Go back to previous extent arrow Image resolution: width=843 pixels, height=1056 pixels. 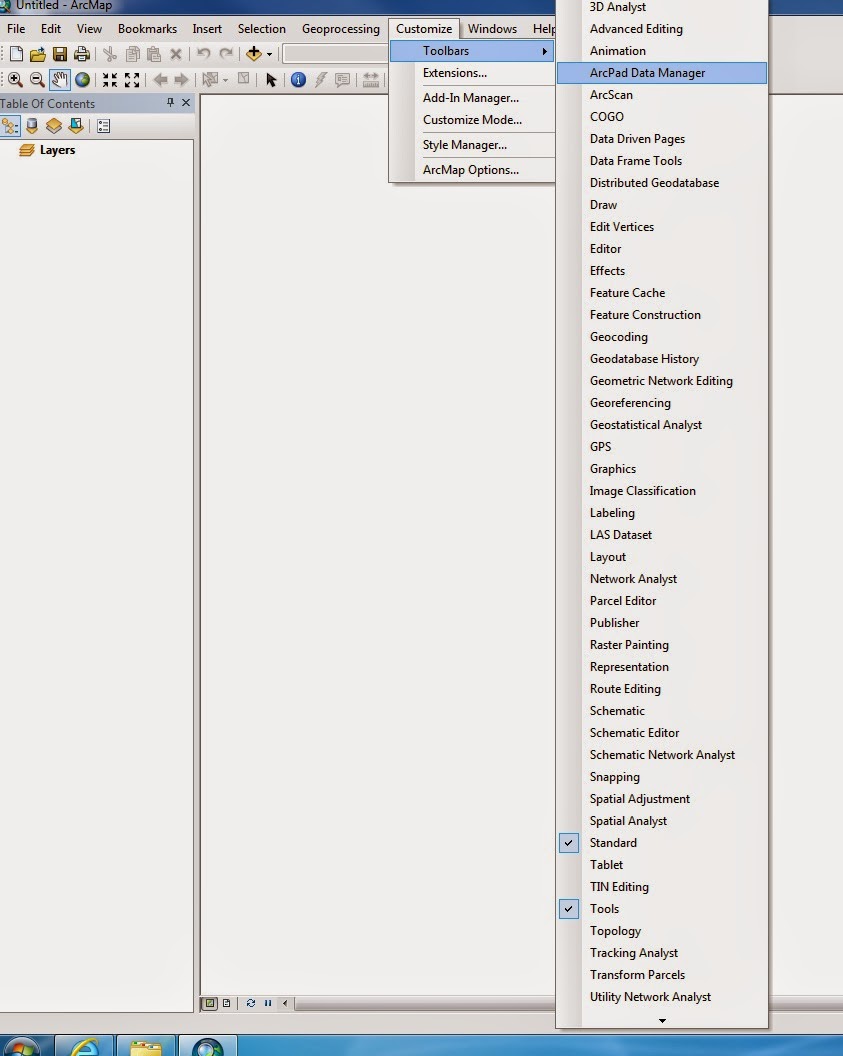coord(160,80)
